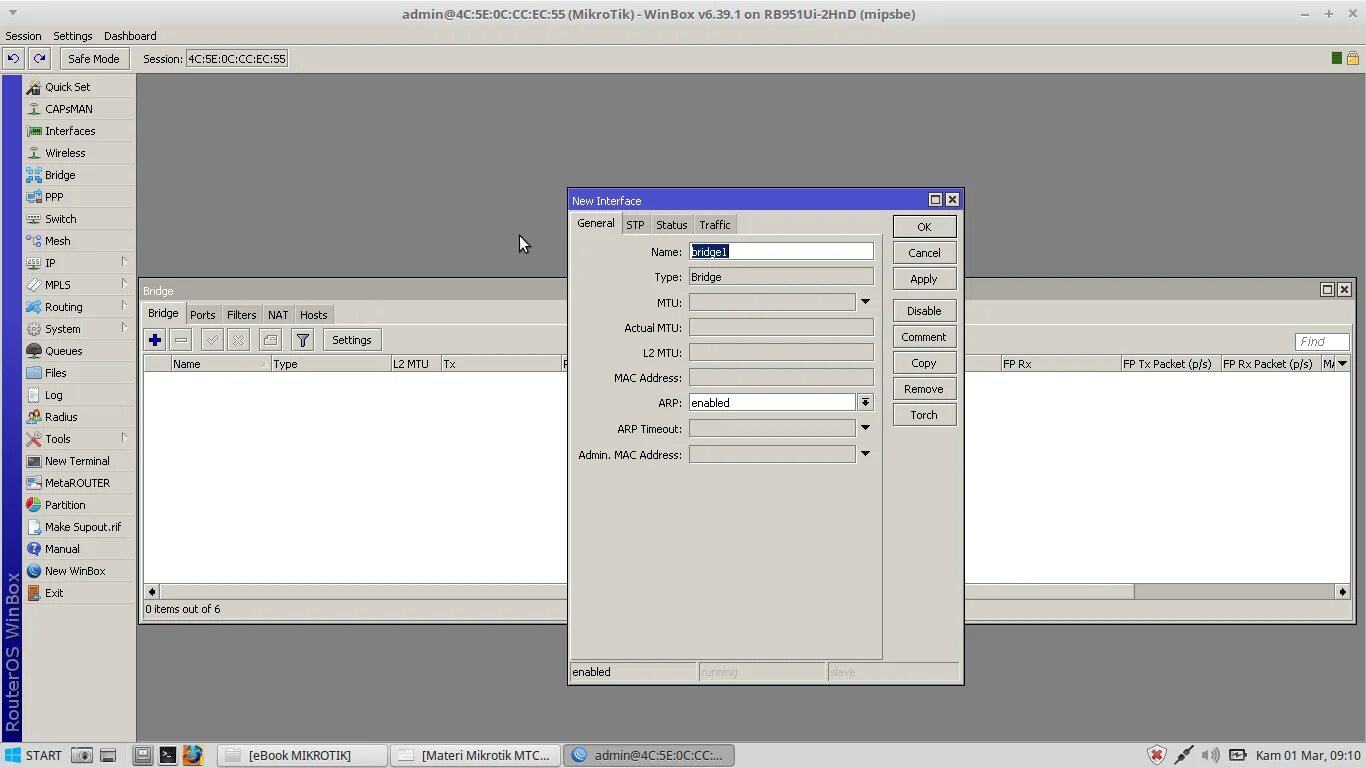Open the Session menu

click(24, 36)
